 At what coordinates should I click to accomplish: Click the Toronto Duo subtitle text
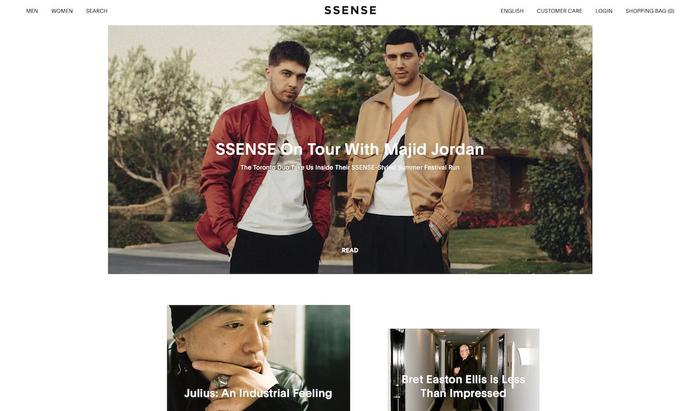coord(350,167)
